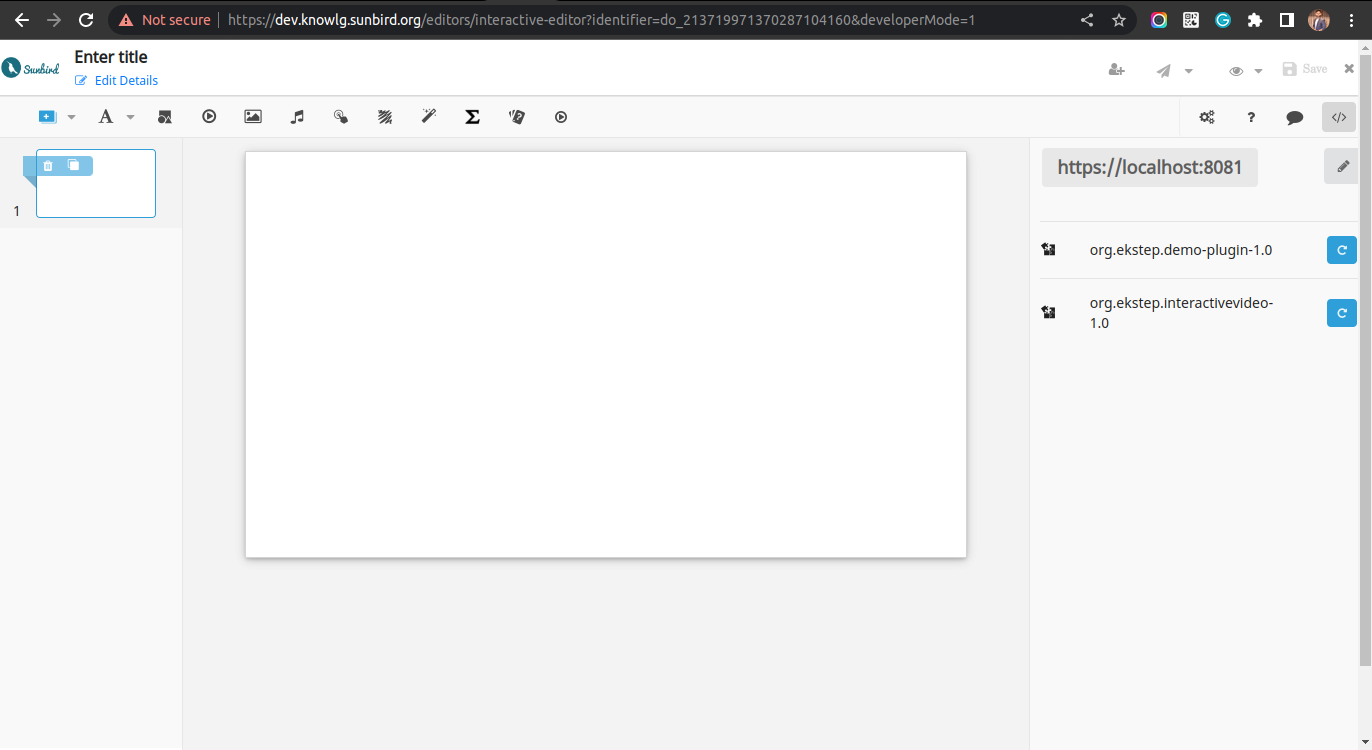Open the scribble pad tool
Image resolution: width=1372 pixels, height=750 pixels.
coord(385,117)
